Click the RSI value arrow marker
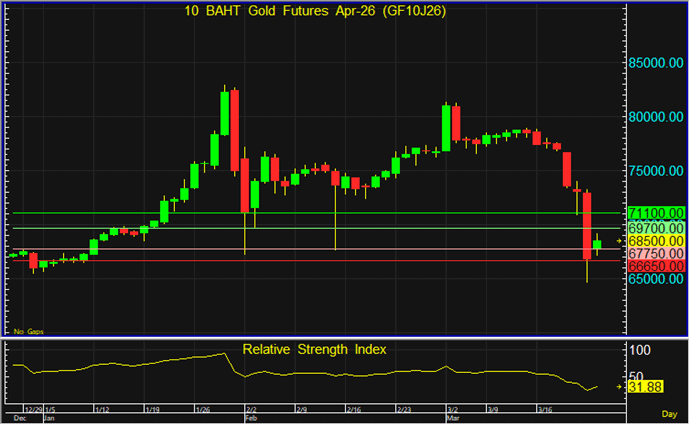 (620, 387)
